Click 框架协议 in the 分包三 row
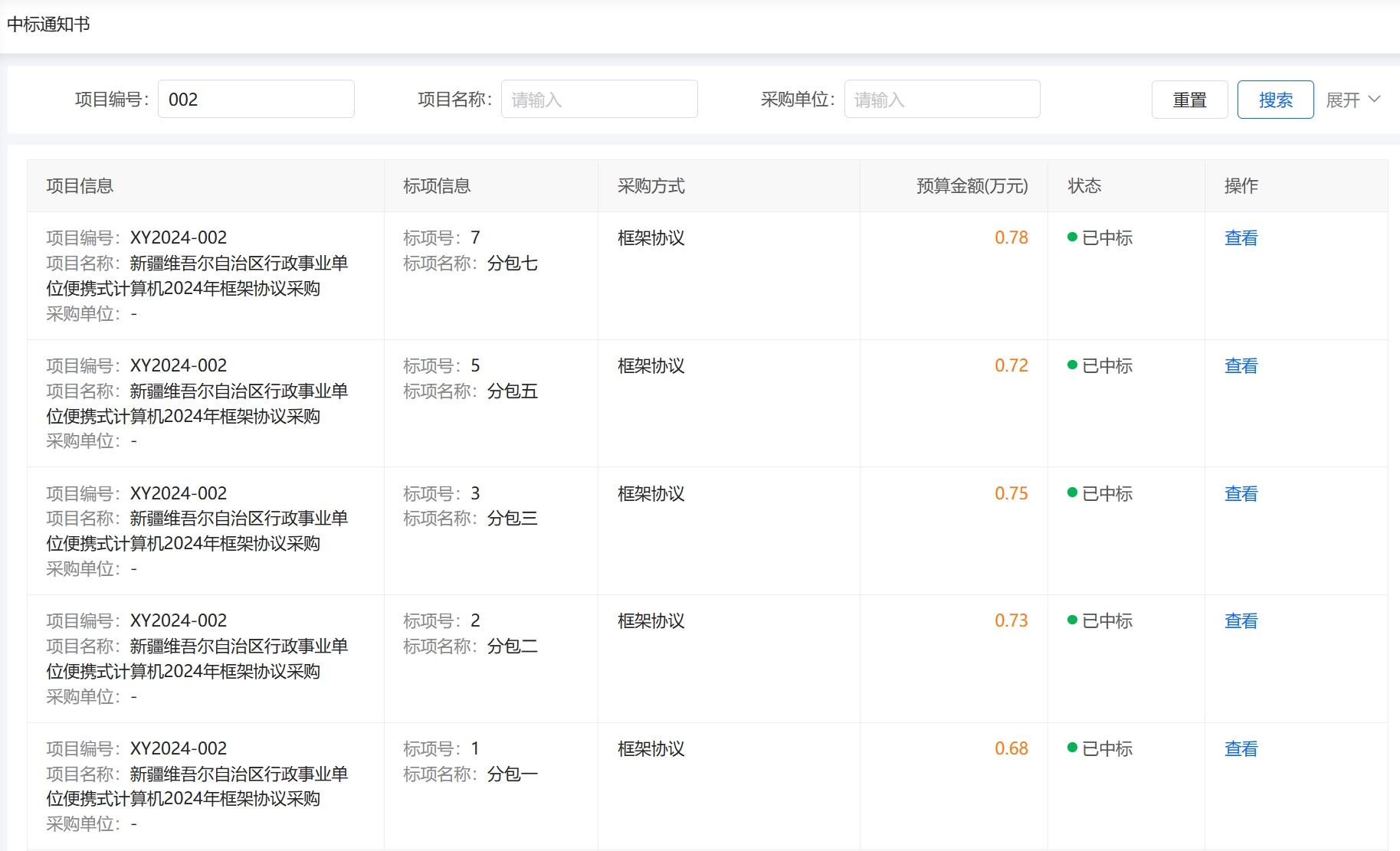 651,494
